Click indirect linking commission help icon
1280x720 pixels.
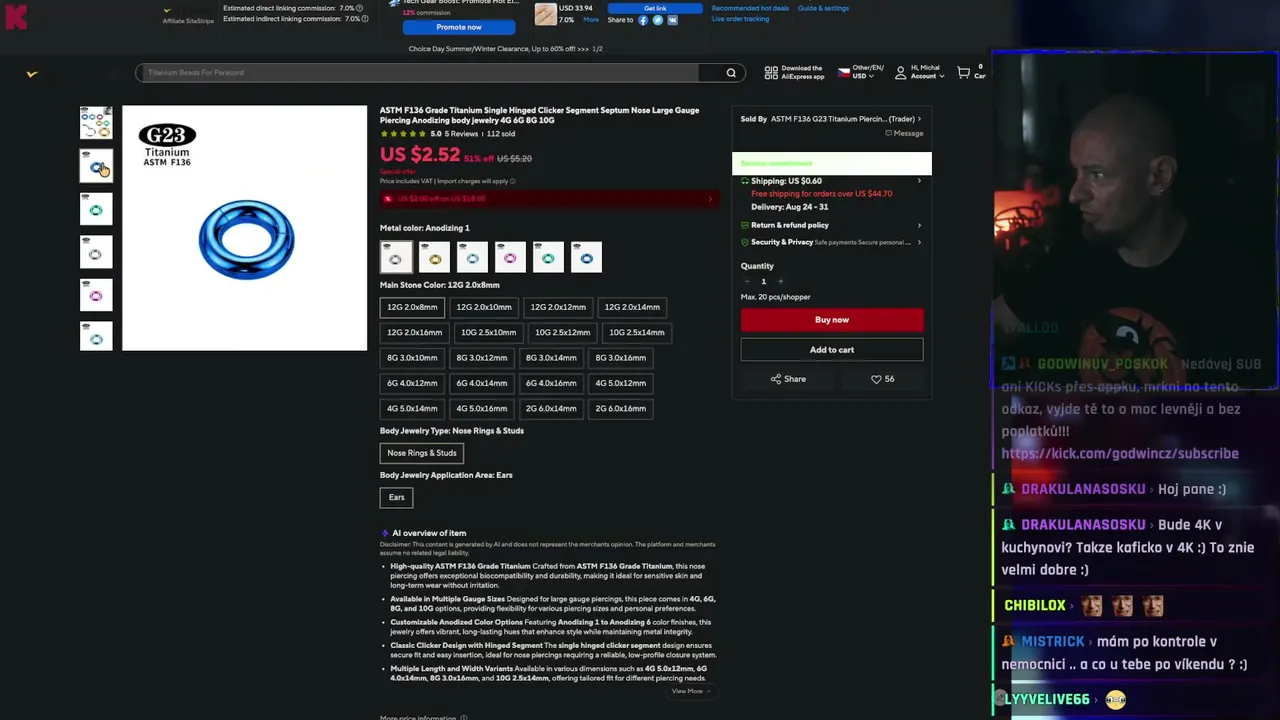tap(365, 19)
